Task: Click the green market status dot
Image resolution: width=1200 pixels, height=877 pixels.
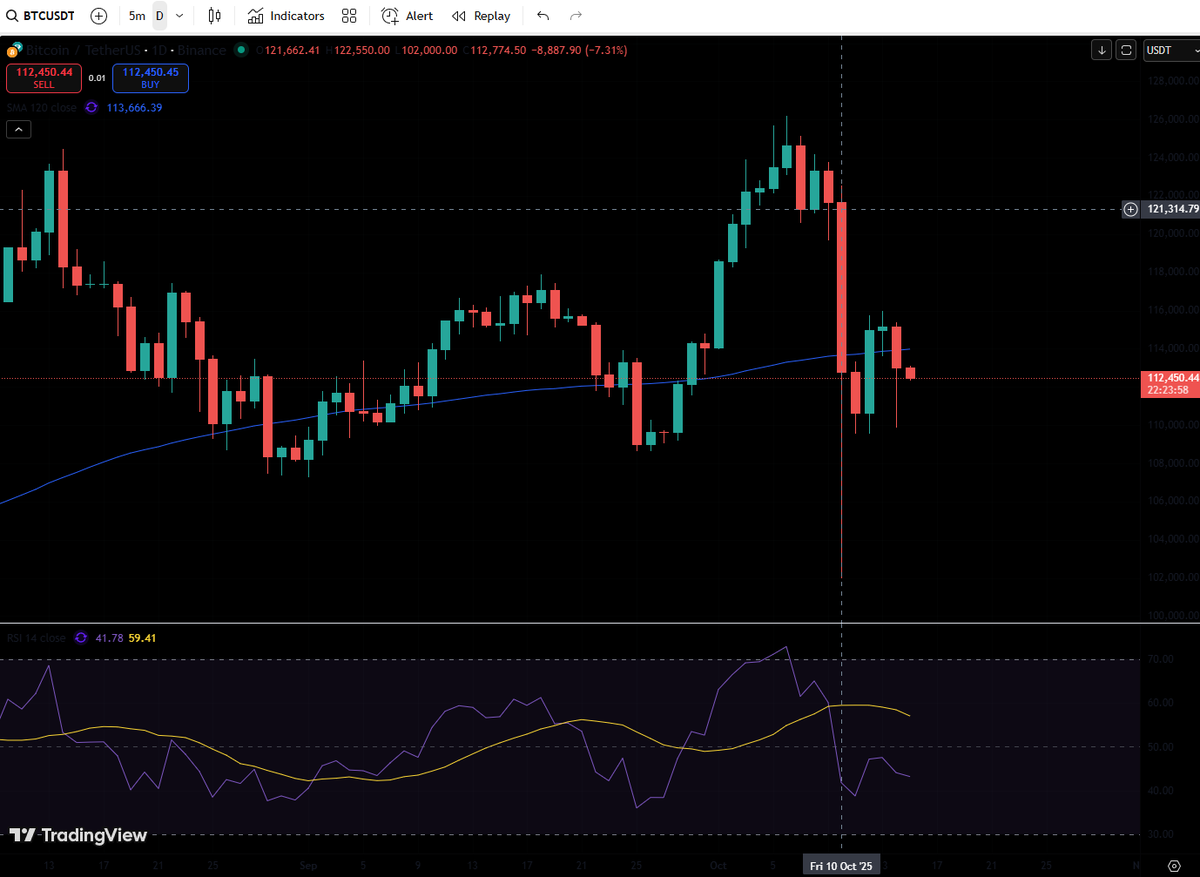Action: pos(242,50)
